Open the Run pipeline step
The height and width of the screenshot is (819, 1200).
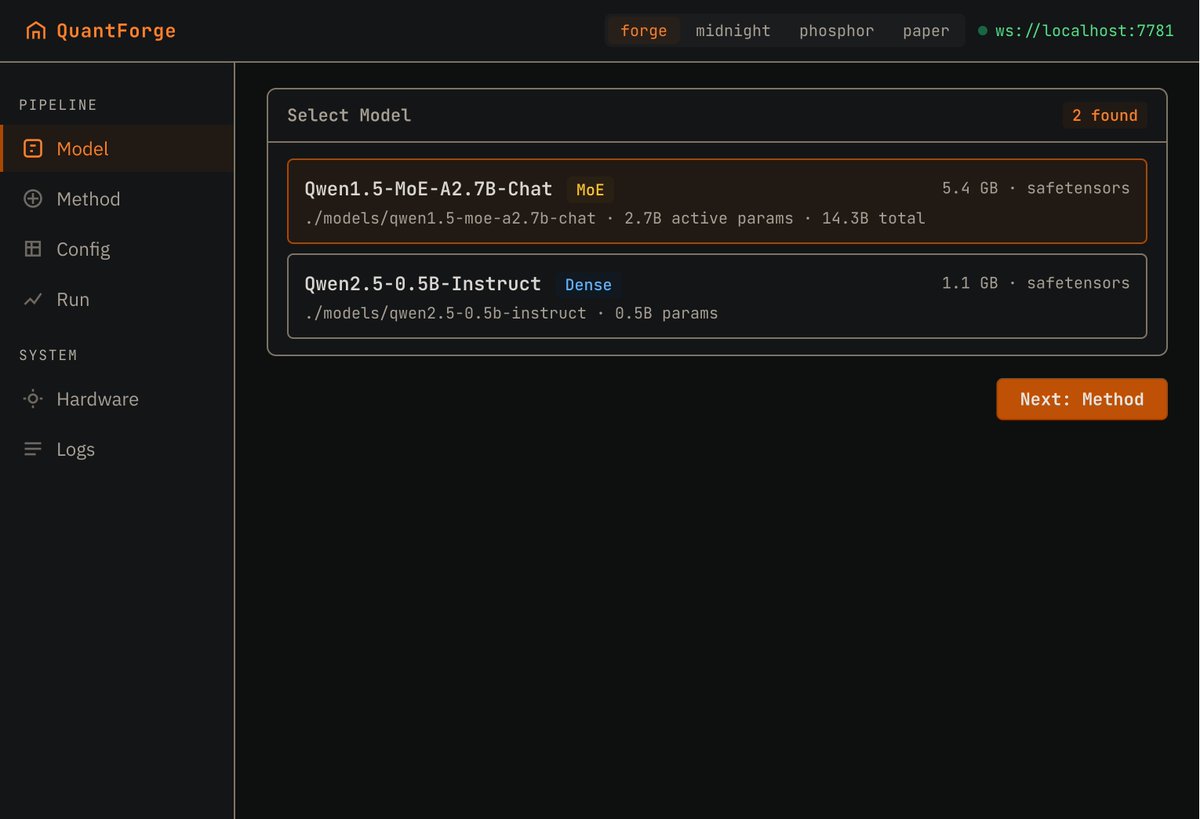117,299
